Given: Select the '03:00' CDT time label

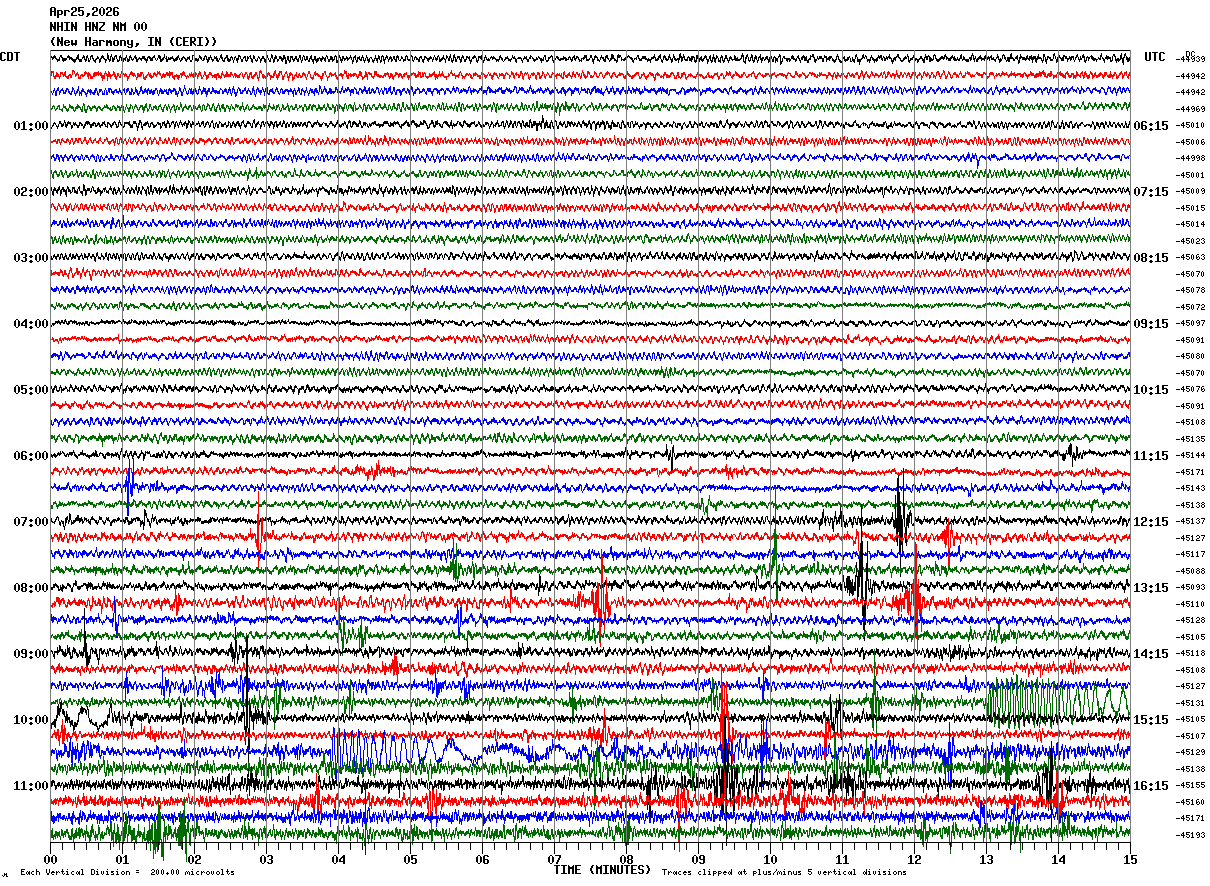Looking at the screenshot, I should tap(31, 258).
